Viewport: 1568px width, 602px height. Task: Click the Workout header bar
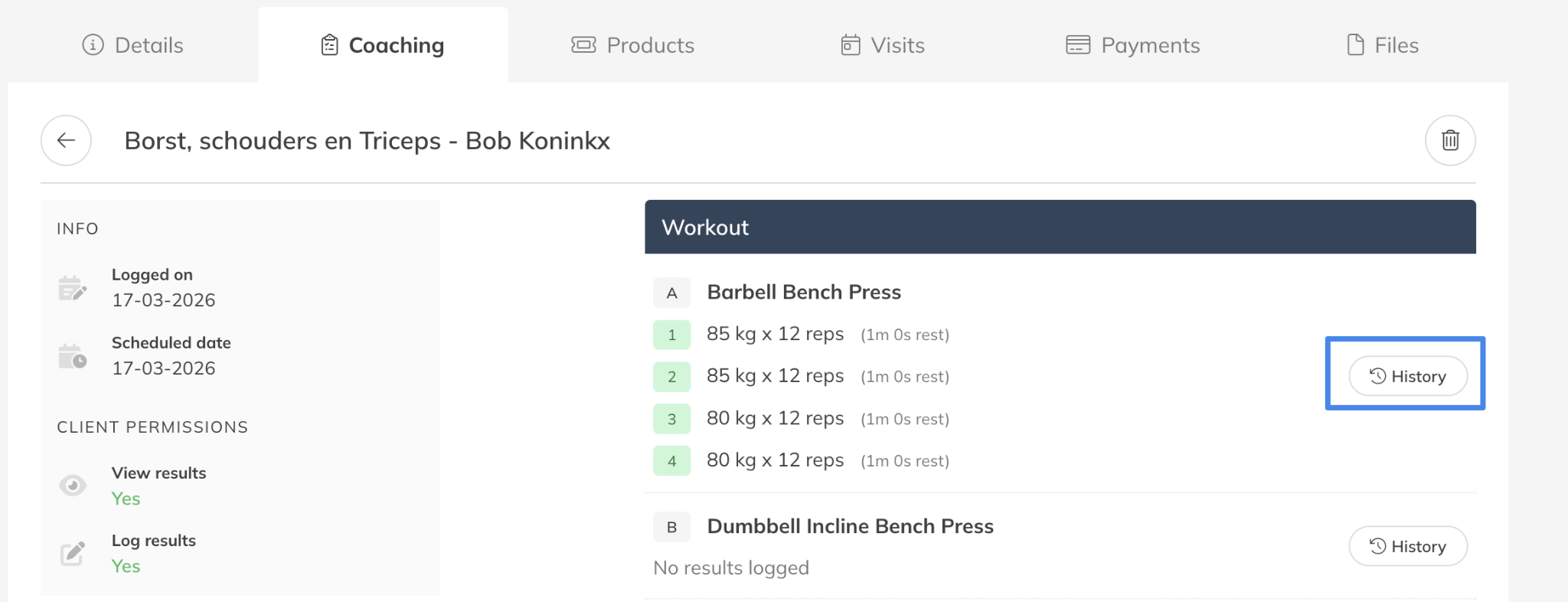[1060, 227]
